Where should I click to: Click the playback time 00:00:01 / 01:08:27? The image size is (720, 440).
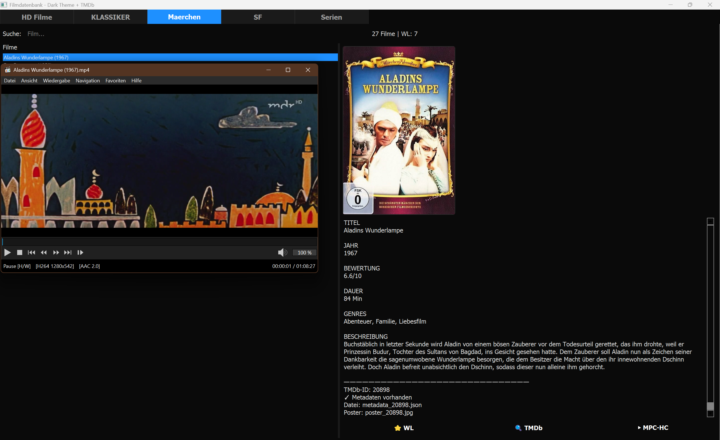293,266
